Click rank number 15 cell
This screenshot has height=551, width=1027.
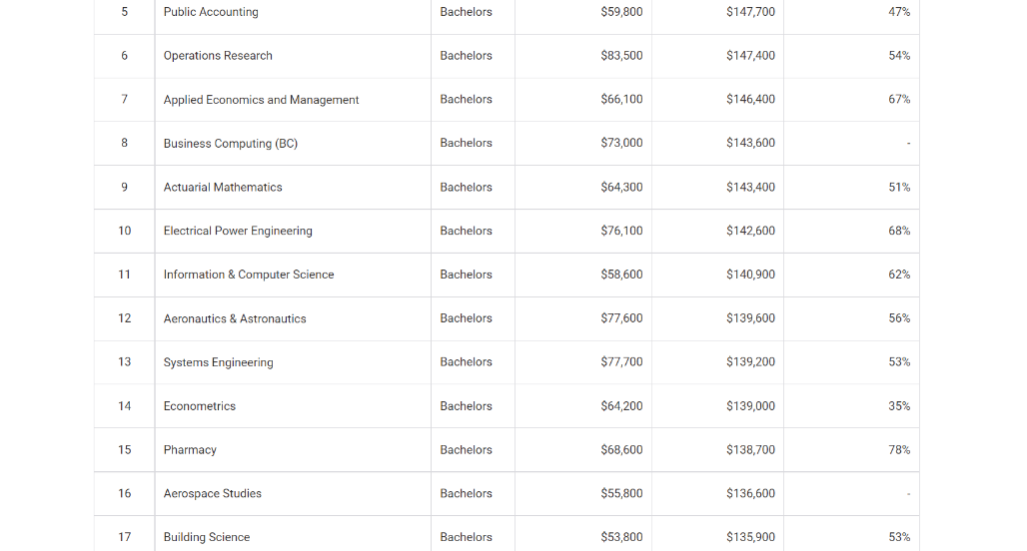(124, 449)
